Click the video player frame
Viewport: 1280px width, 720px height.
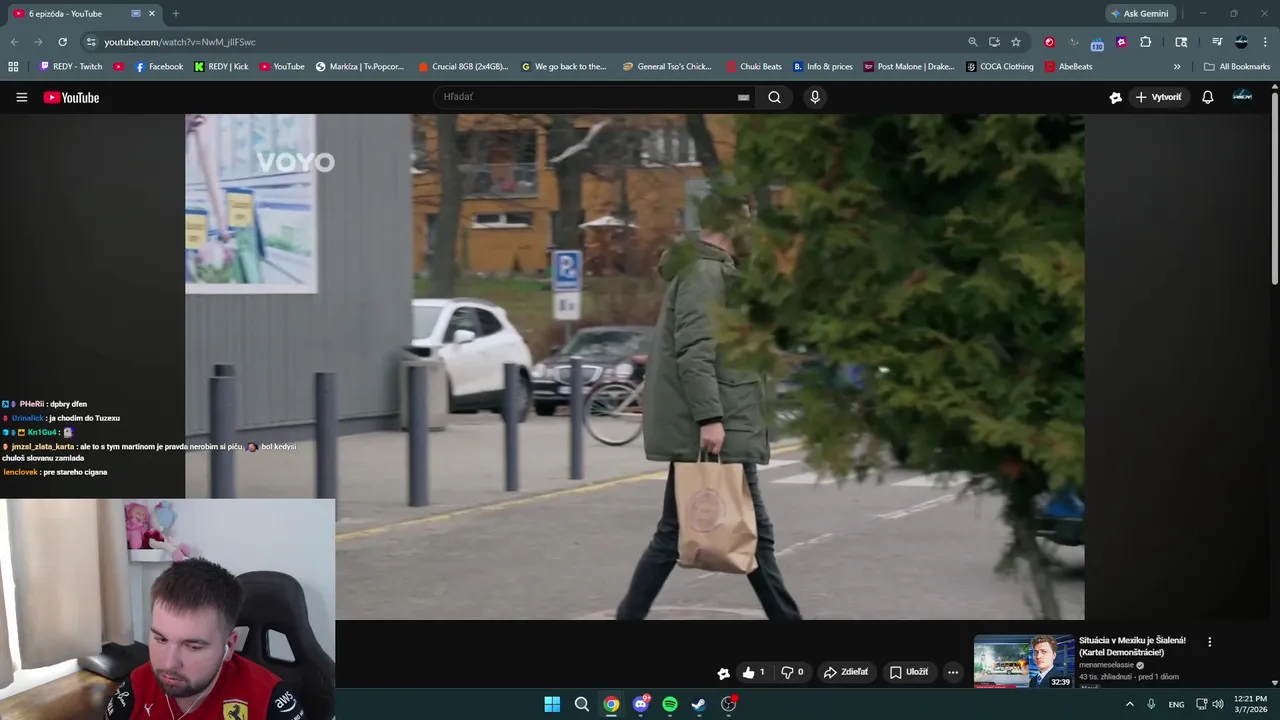pyautogui.click(x=634, y=366)
